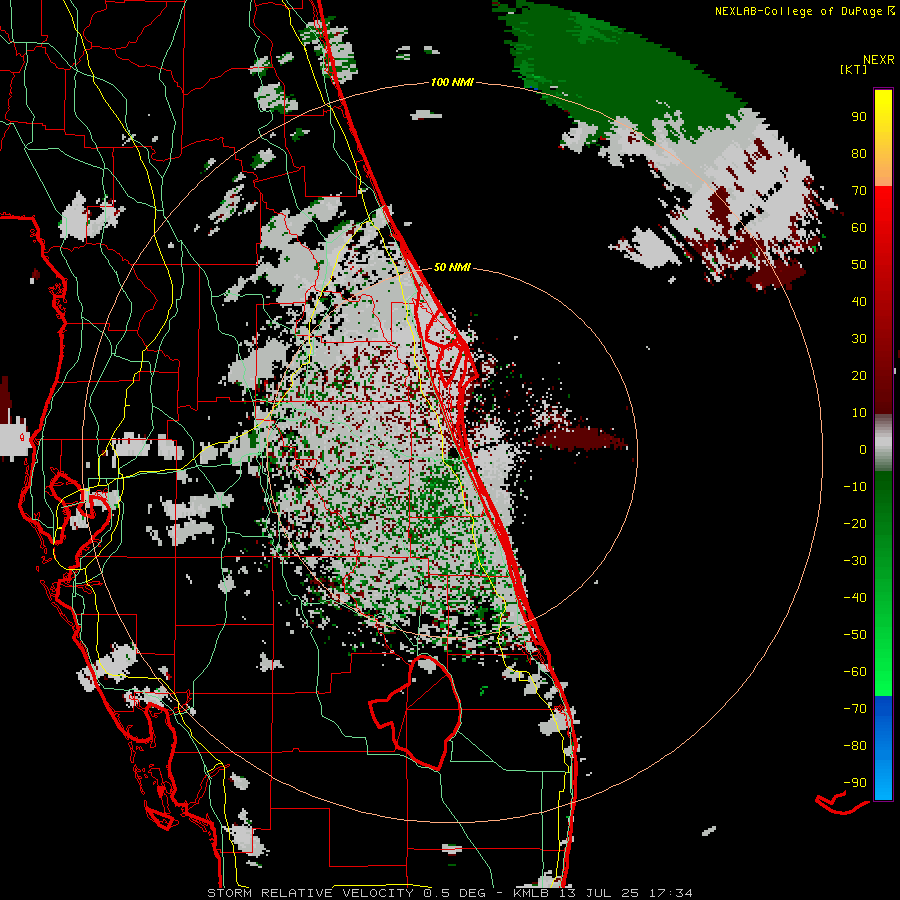Click the 60 value on the velocity scale

[x=859, y=227]
